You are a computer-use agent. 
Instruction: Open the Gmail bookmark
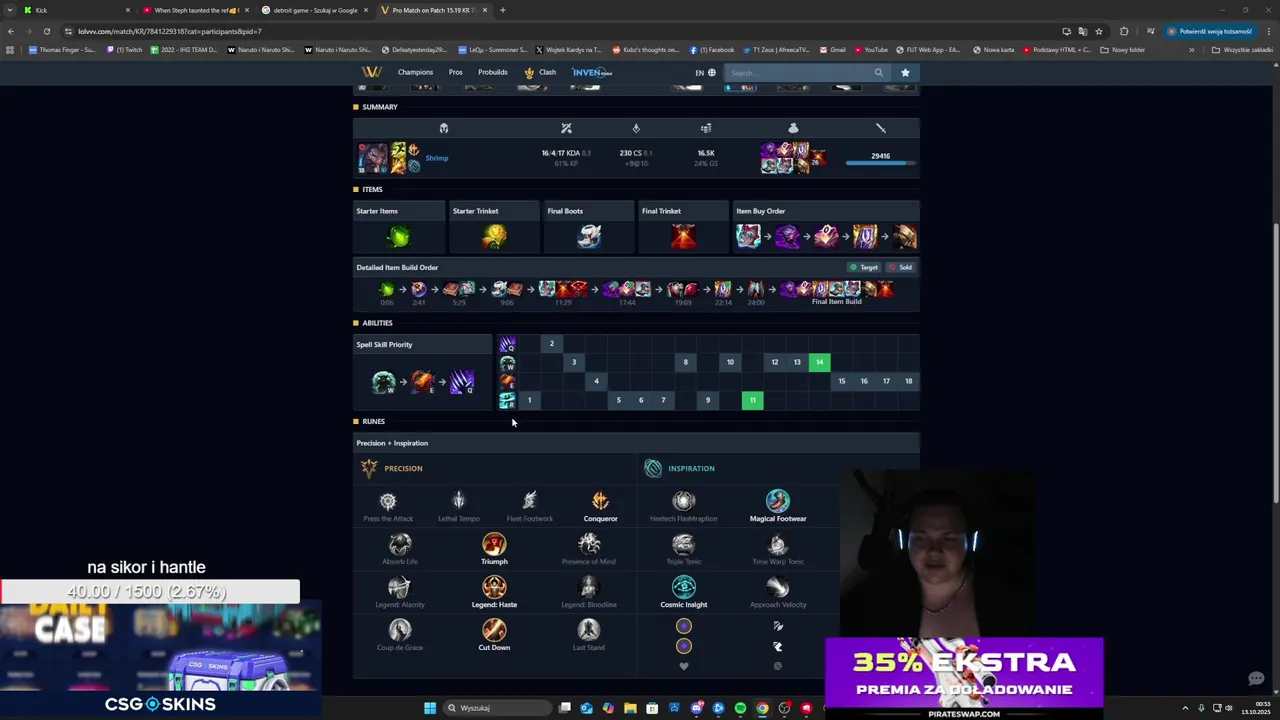click(833, 49)
